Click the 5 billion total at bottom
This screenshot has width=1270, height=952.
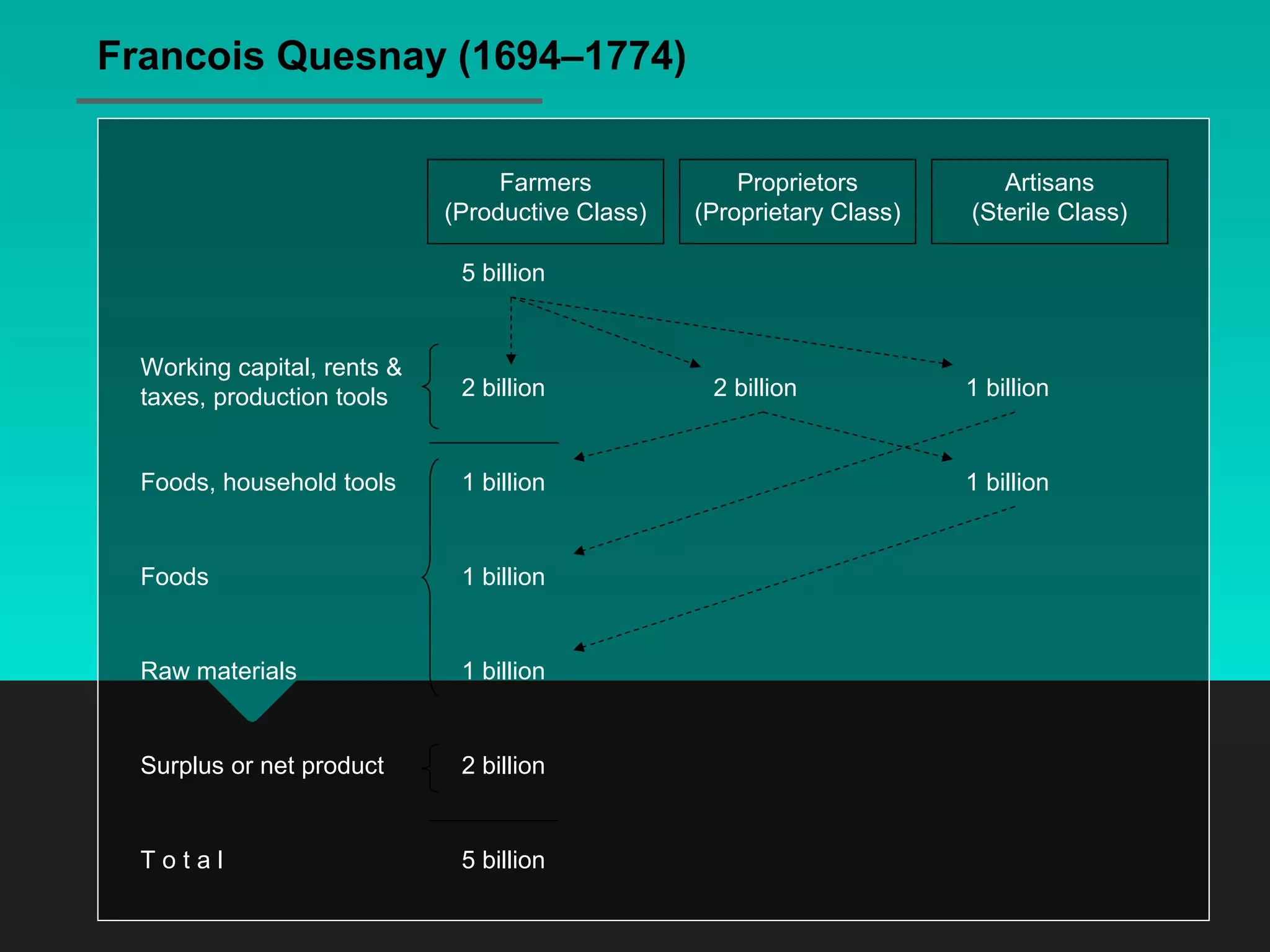point(503,860)
